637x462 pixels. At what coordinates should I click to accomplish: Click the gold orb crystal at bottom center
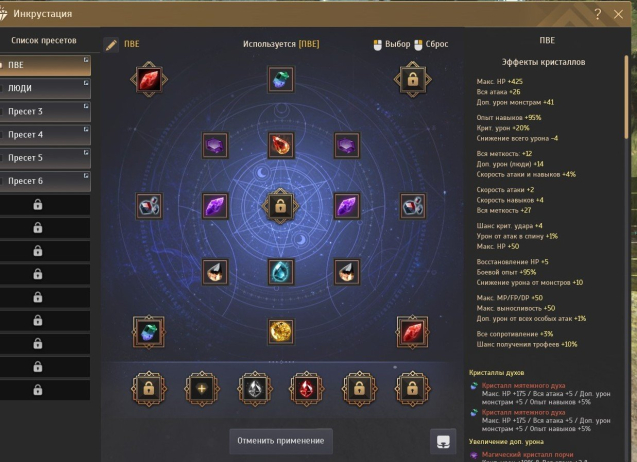[281, 332]
